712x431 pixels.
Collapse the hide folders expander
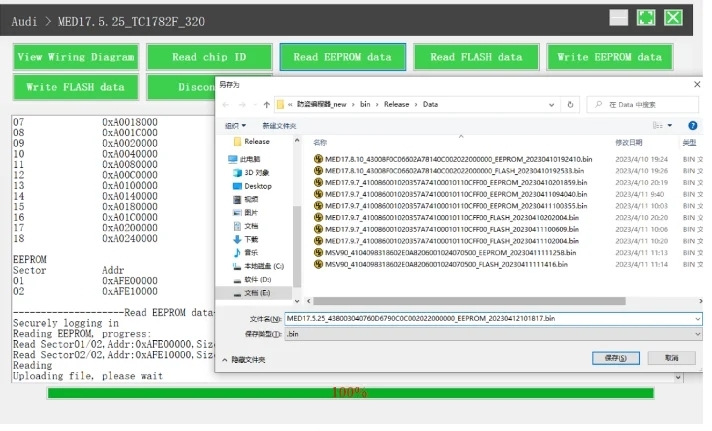[x=244, y=360]
